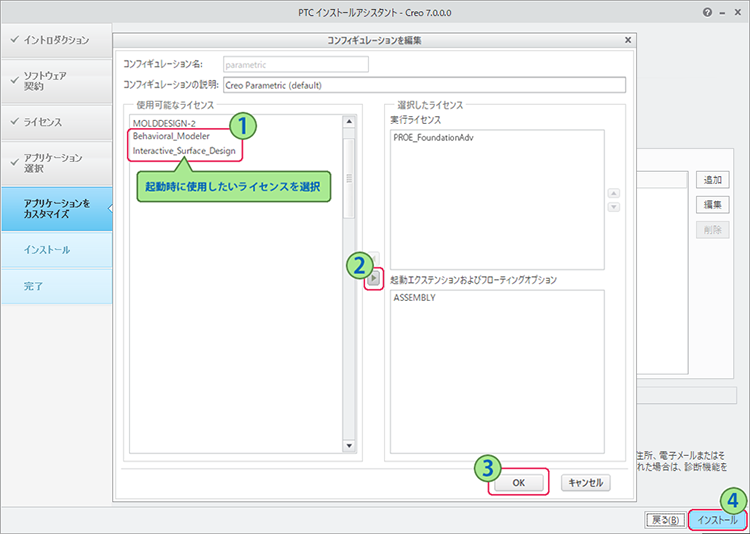Confirm with the OK button

coord(519,483)
